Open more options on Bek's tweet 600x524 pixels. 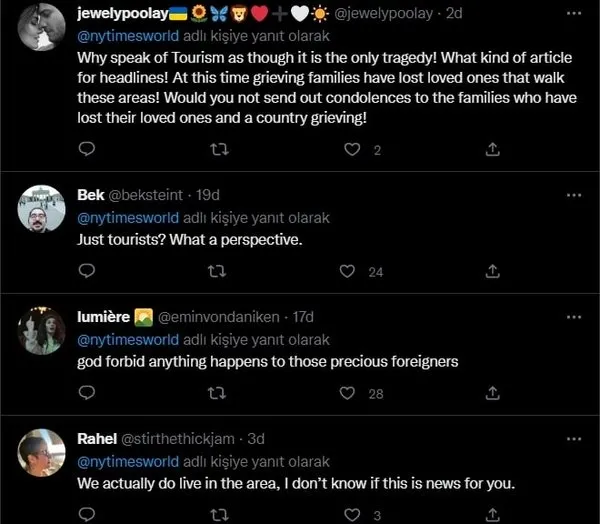[x=573, y=194]
